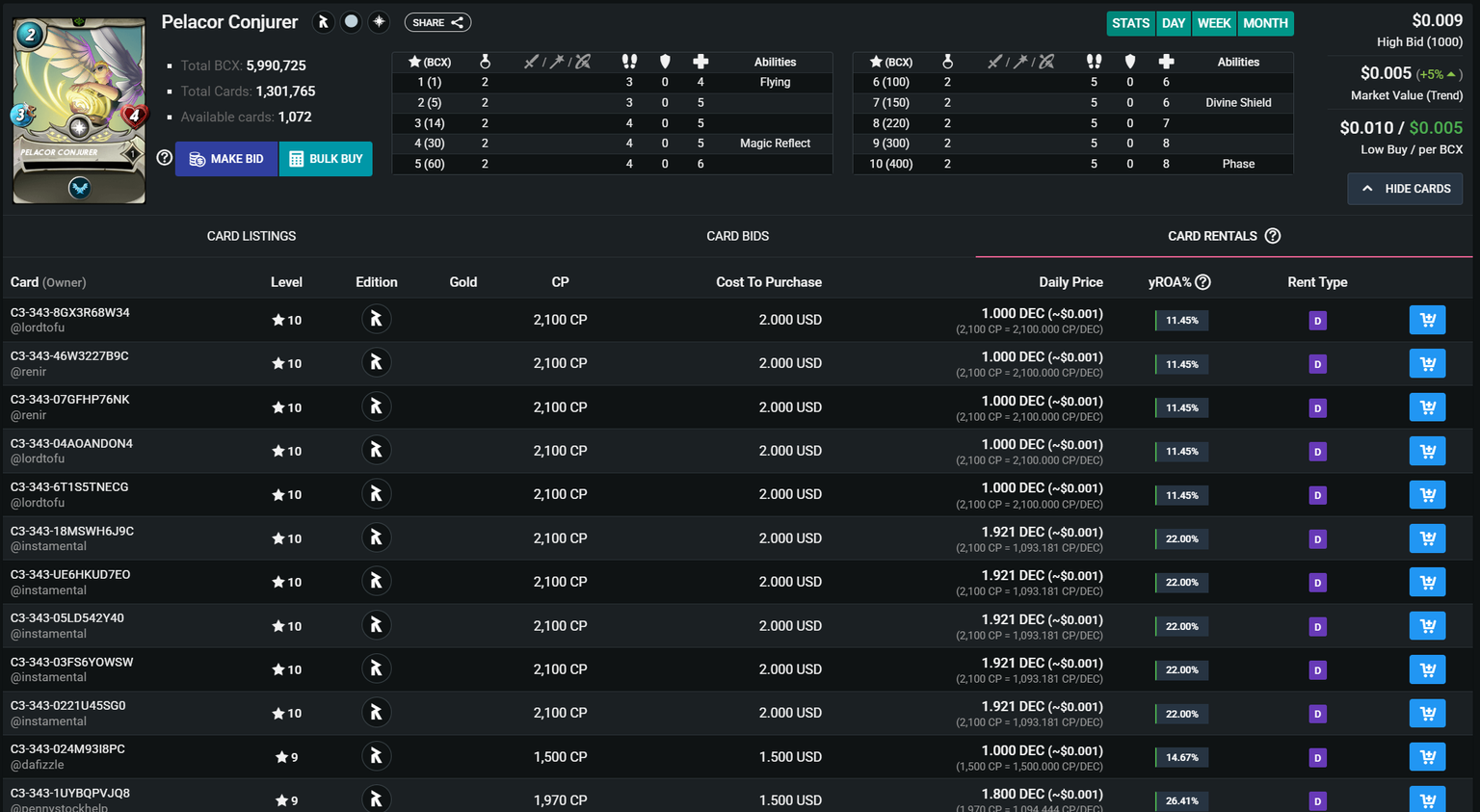Click the element star icon next to title
Viewport: 1480px width, 812px height.
tap(379, 22)
